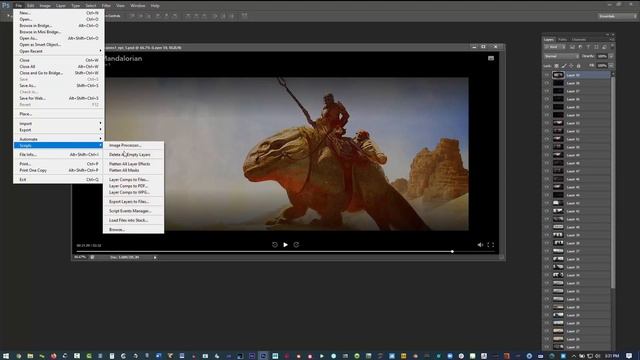Toggle visibility of Layer 53
Image resolution: width=640 pixels, height=360 pixels.
tap(547, 123)
